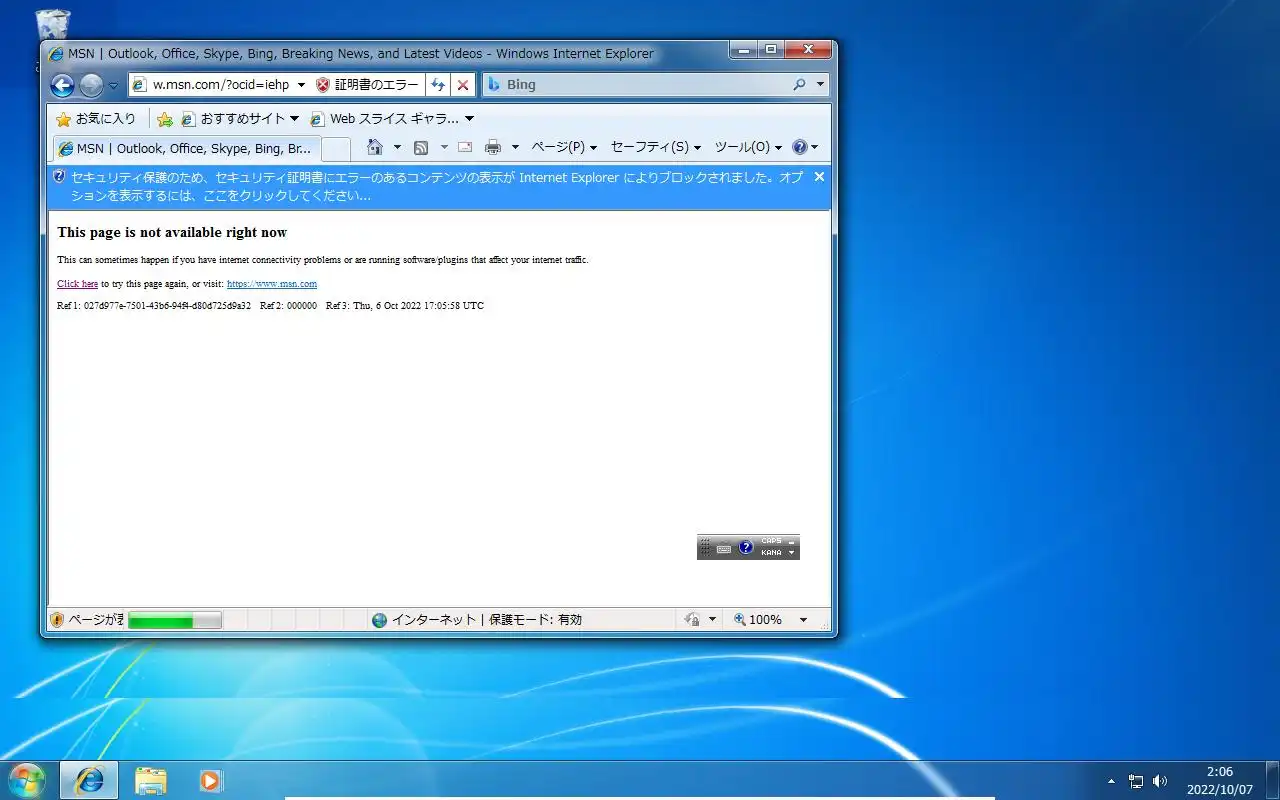This screenshot has width=1280, height=800.
Task: Expand the Home button dropdown arrow
Action: tap(397, 147)
